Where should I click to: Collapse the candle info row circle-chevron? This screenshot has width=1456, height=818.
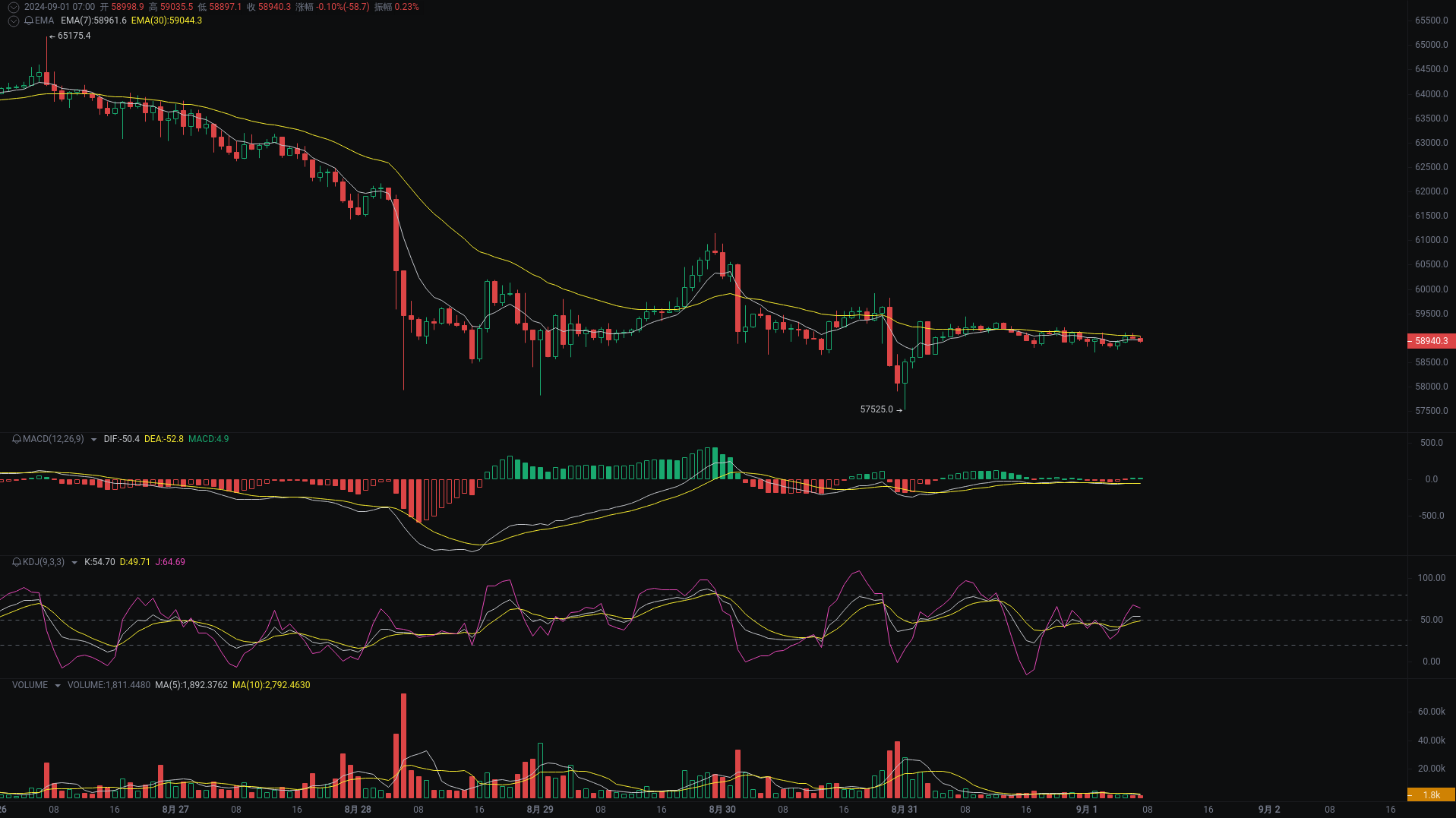pyautogui.click(x=13, y=7)
